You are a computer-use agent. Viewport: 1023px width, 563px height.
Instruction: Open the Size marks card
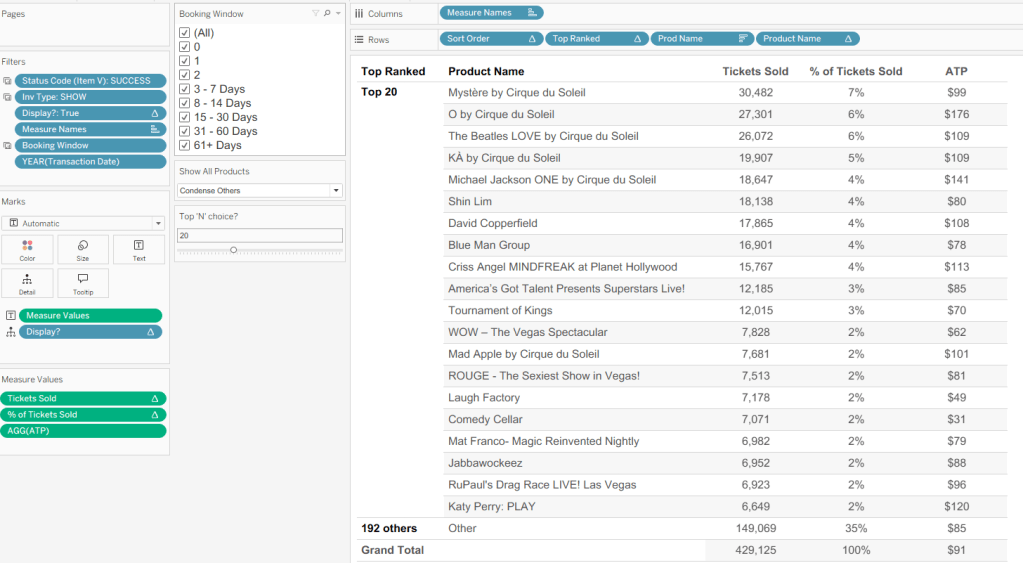83,250
